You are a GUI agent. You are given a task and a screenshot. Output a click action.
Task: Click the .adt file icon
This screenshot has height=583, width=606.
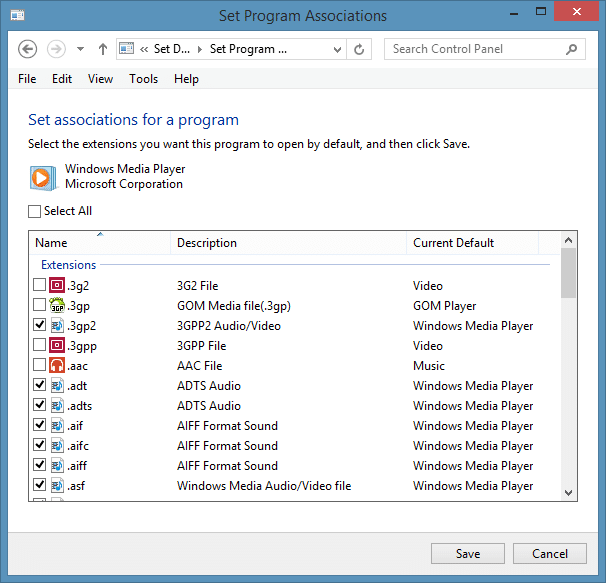coord(57,385)
